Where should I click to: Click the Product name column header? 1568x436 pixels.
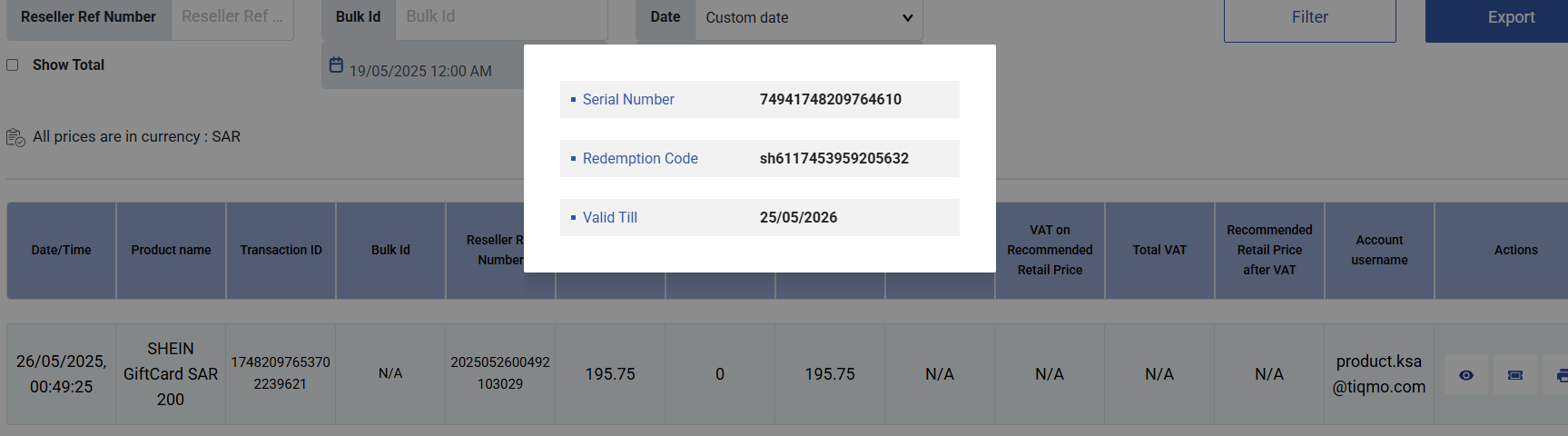click(171, 250)
